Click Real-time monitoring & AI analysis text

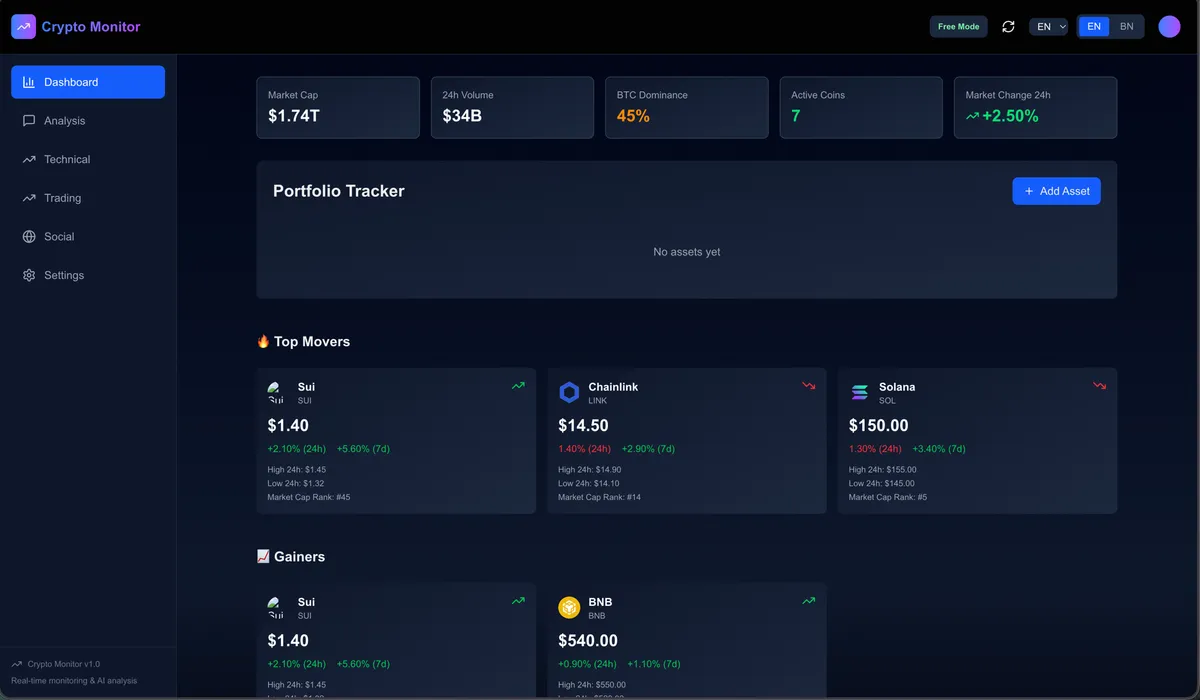[74, 681]
